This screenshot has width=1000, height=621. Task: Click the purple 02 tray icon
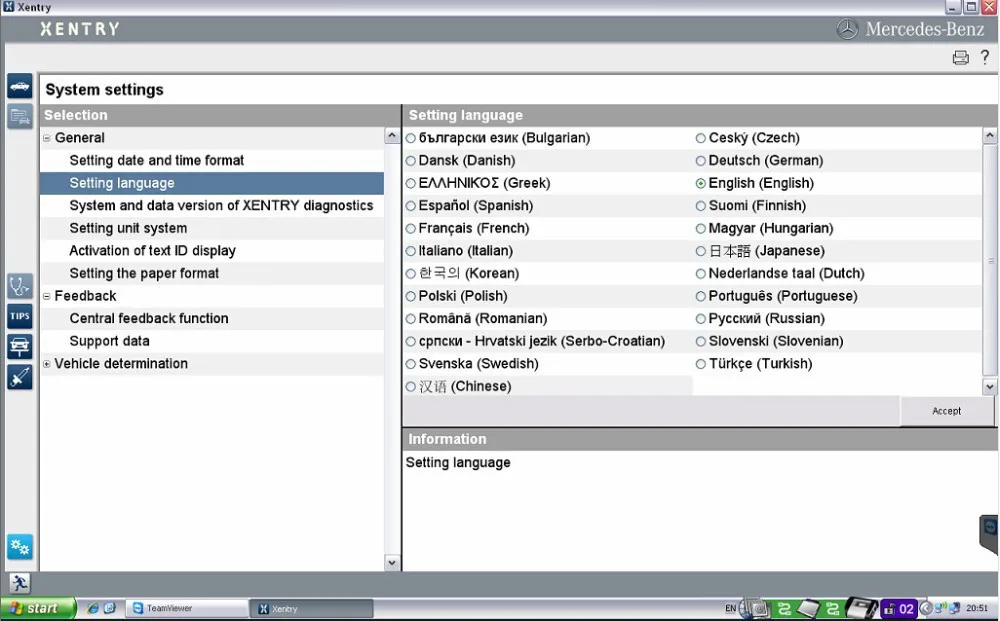[x=899, y=609]
